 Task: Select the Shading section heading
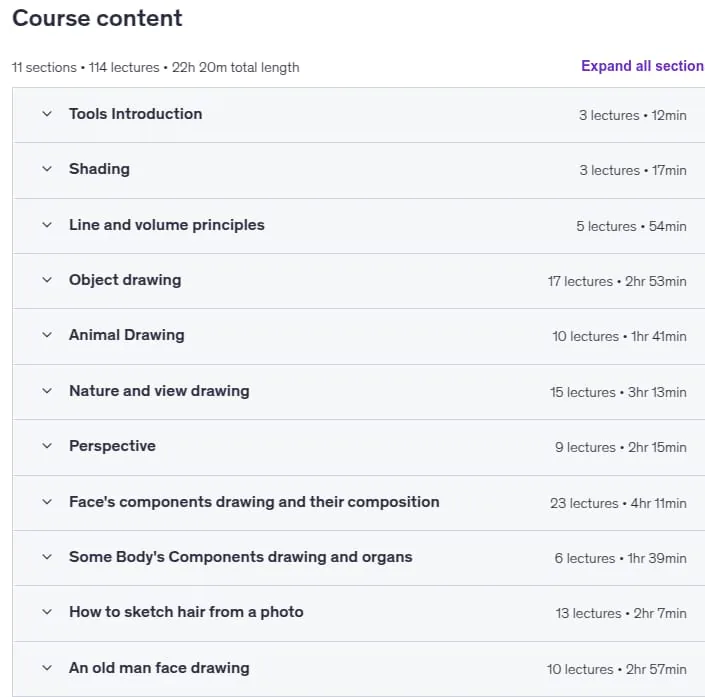point(99,169)
